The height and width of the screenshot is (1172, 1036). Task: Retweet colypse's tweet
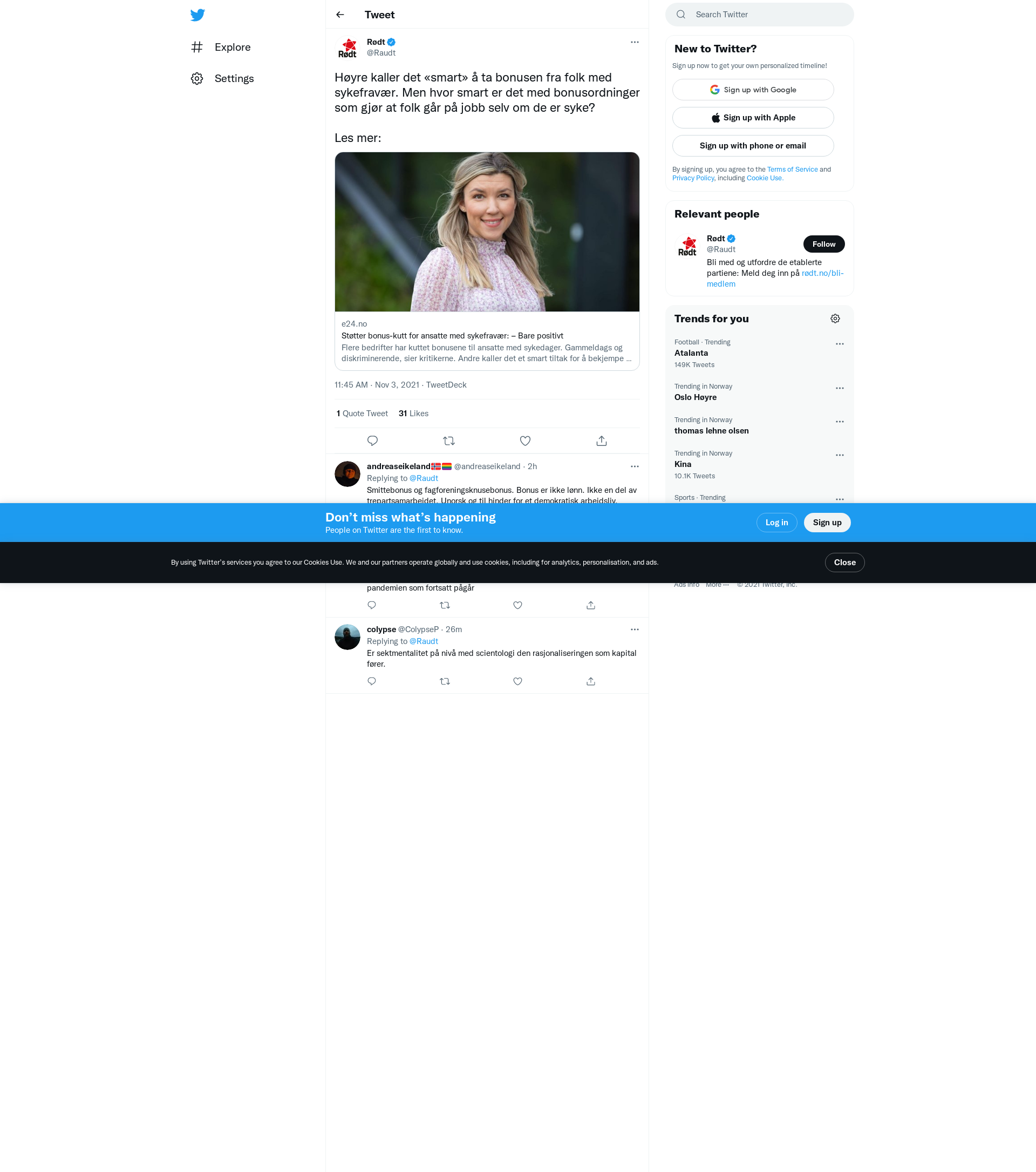(x=445, y=682)
